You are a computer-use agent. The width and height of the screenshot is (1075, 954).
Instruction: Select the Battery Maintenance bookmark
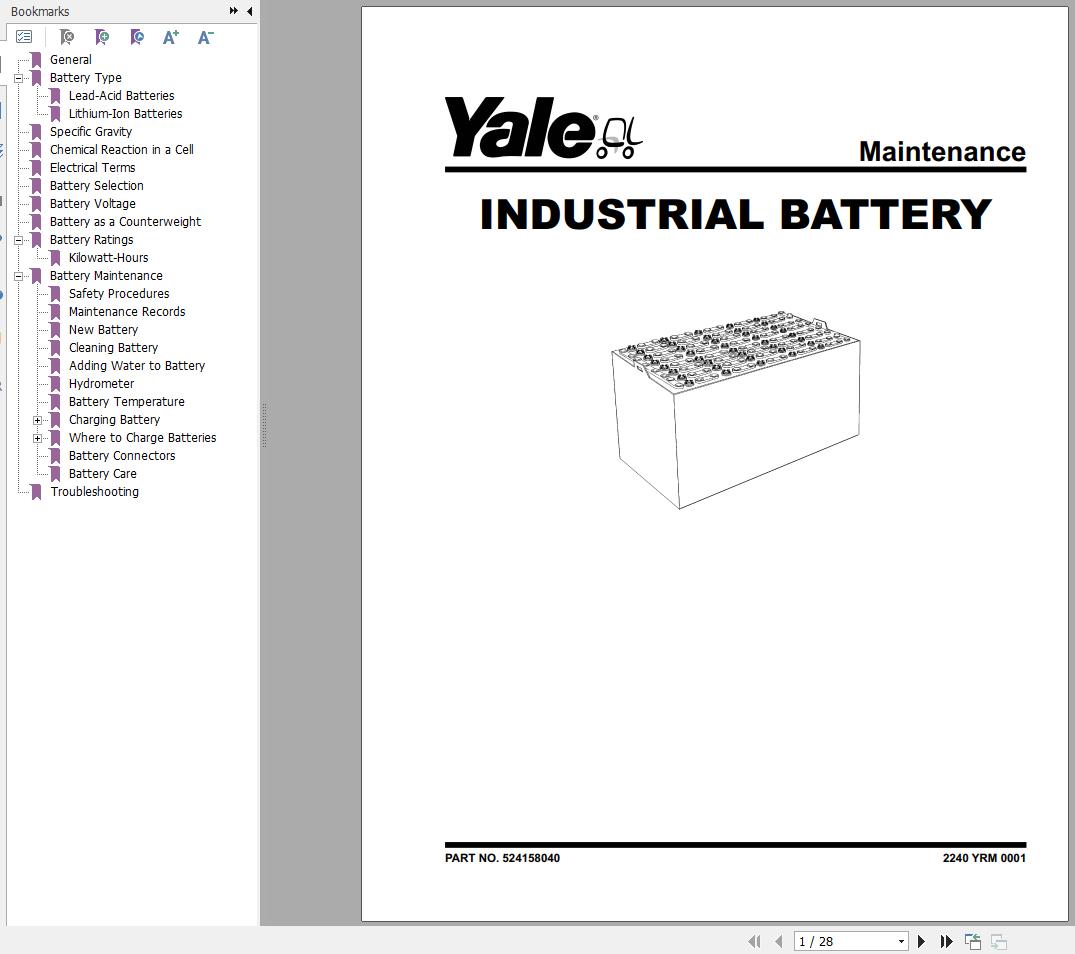pos(106,276)
